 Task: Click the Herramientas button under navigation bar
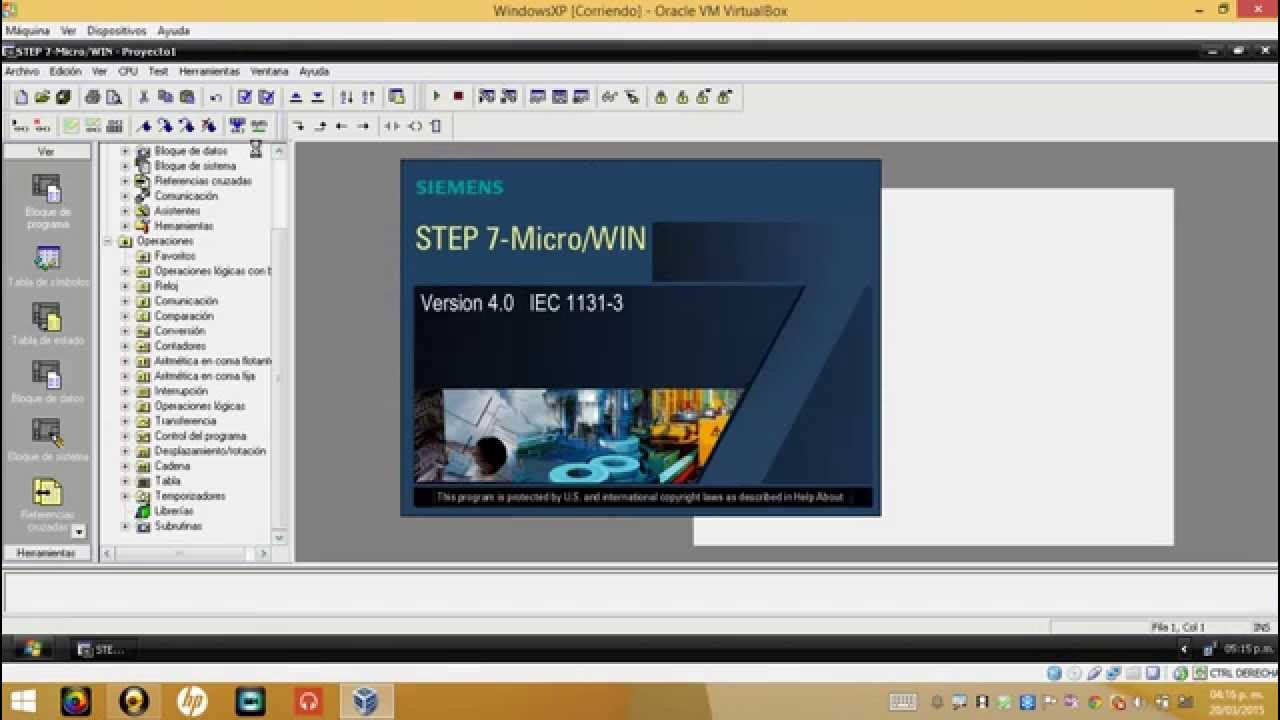coord(46,553)
